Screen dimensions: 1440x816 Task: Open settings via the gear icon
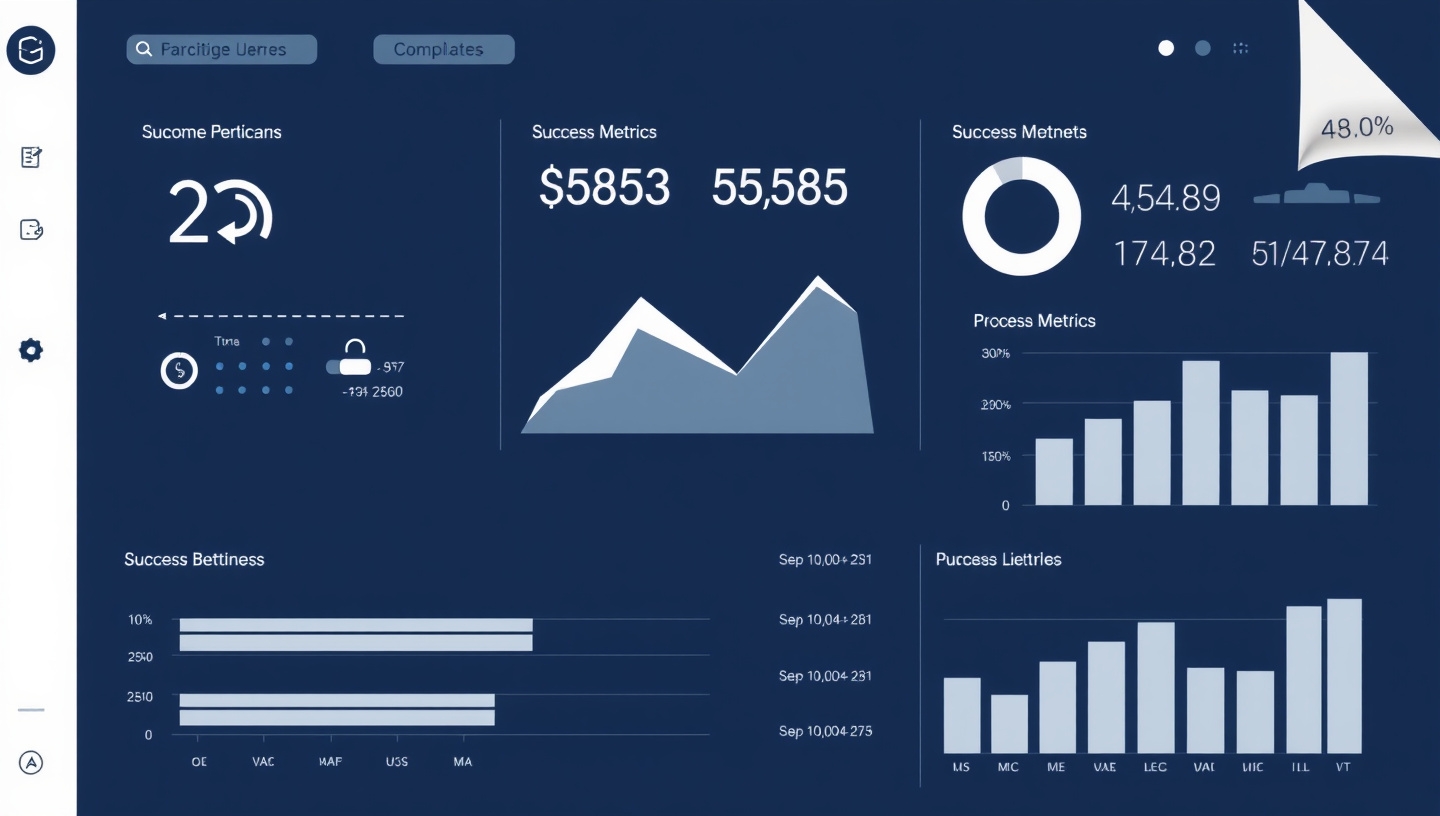click(x=31, y=350)
